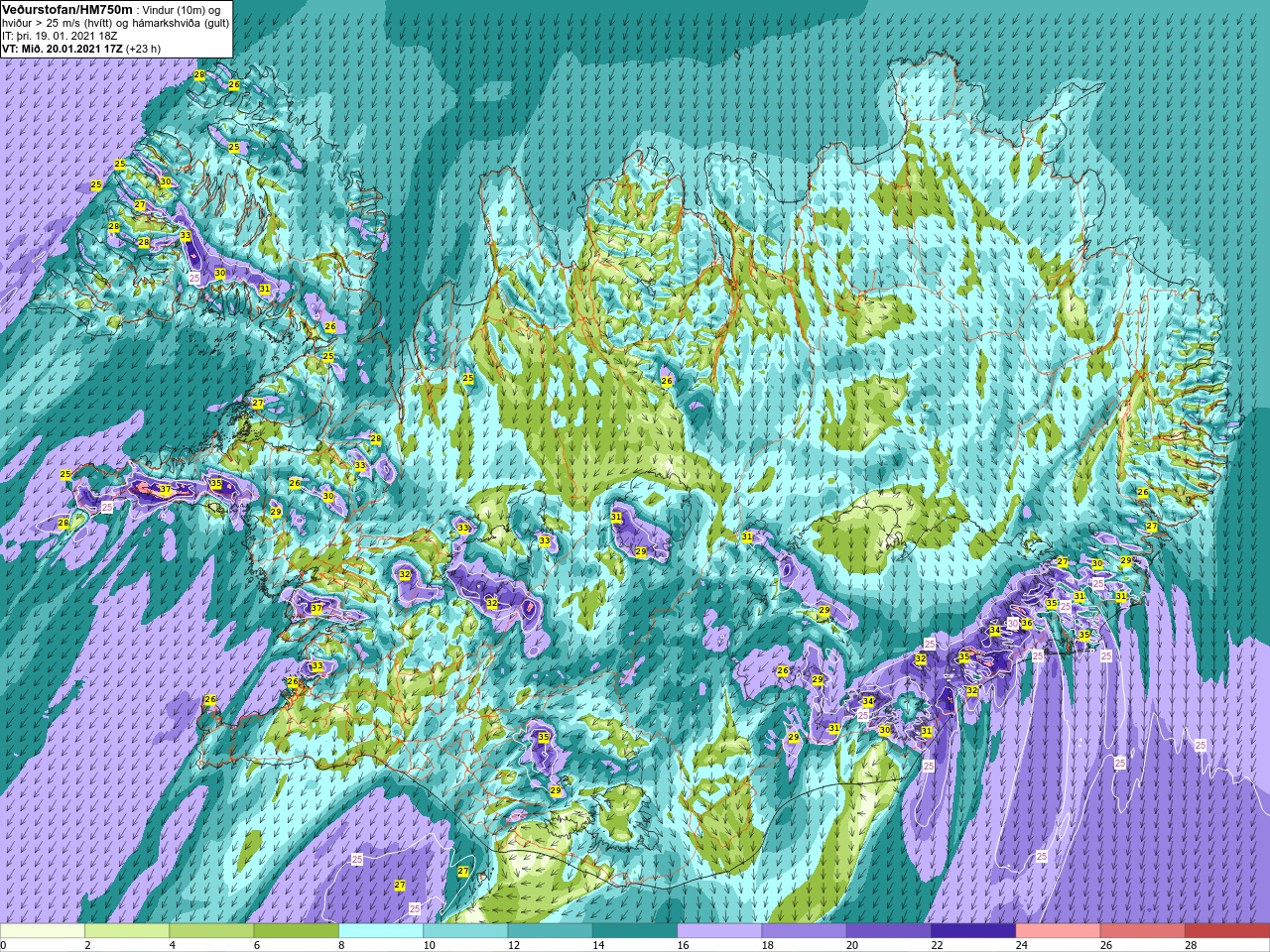The width and height of the screenshot is (1270, 952).
Task: Click the '2' tick label on the color scale
Action: coord(87,945)
